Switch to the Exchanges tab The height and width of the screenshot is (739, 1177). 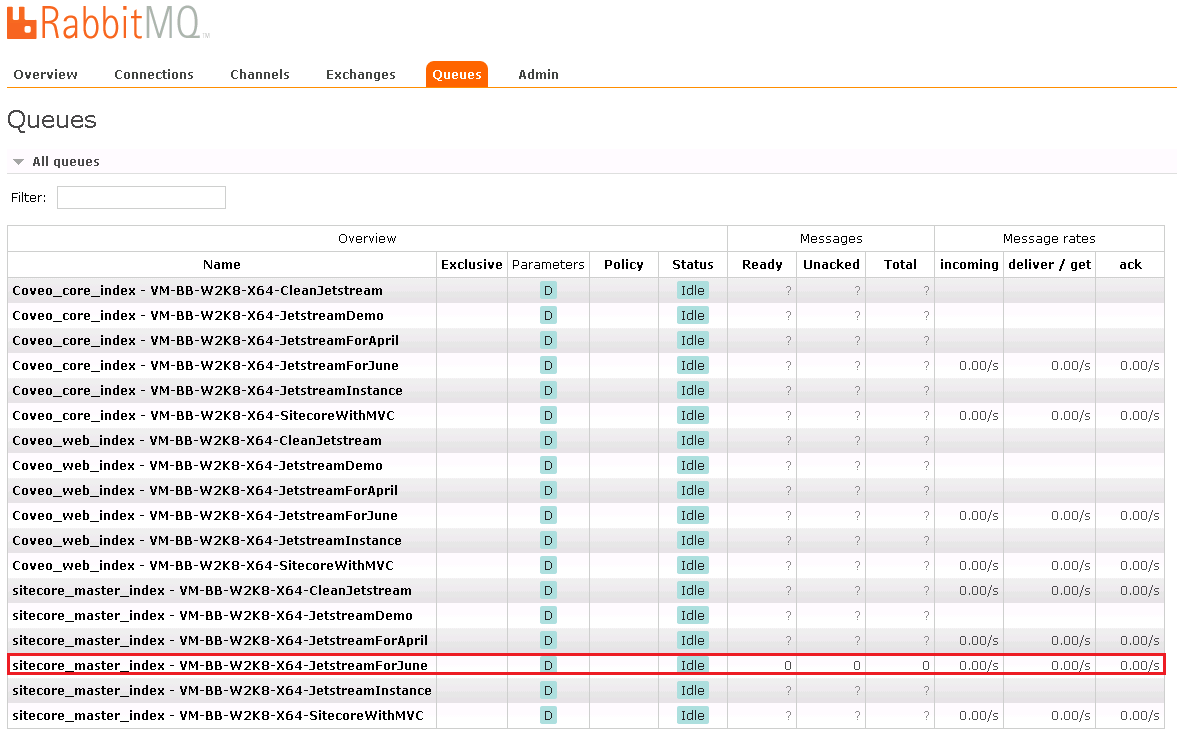click(360, 74)
